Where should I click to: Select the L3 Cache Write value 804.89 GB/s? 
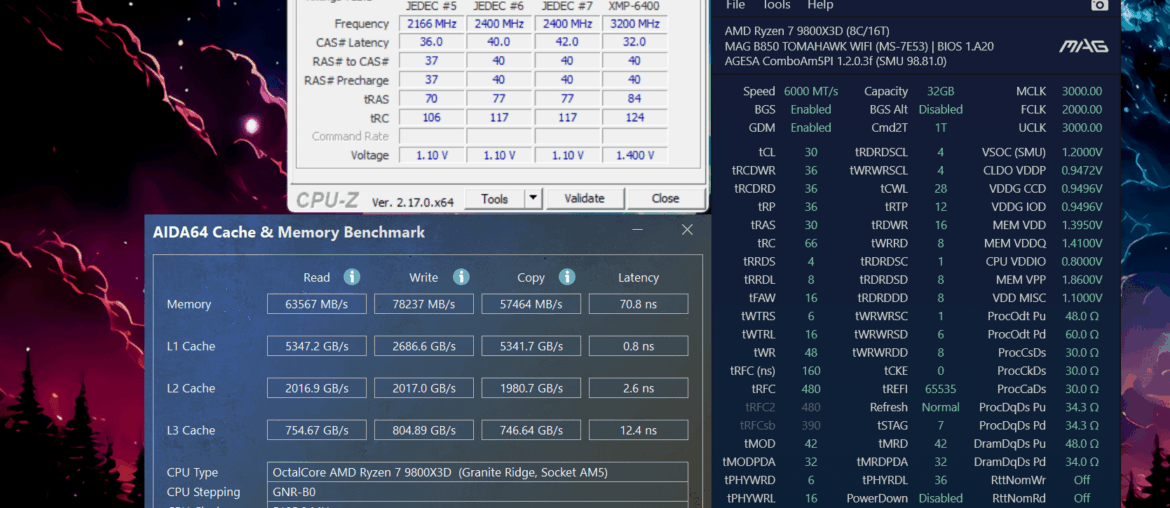[x=424, y=430]
